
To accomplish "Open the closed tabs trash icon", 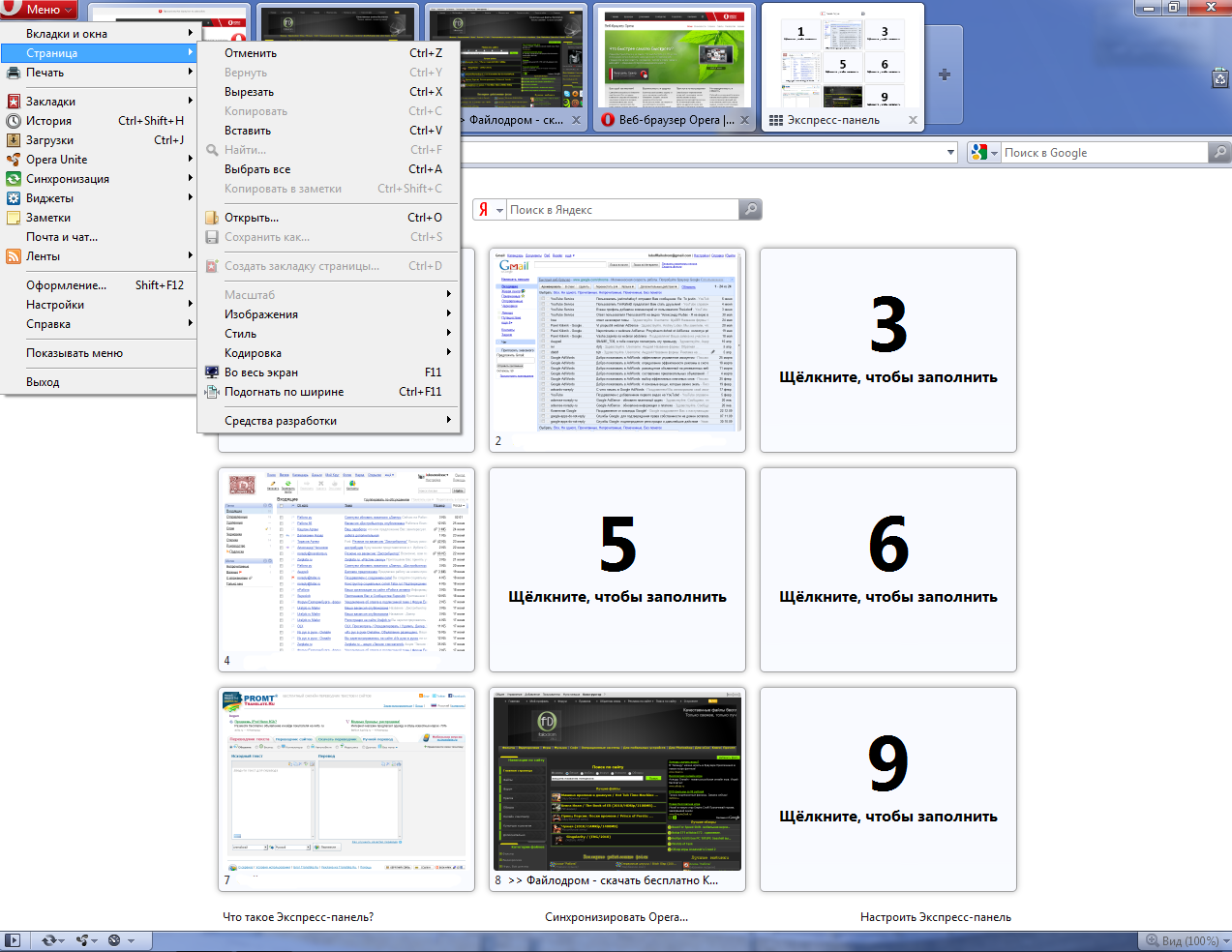I will 1219,78.
